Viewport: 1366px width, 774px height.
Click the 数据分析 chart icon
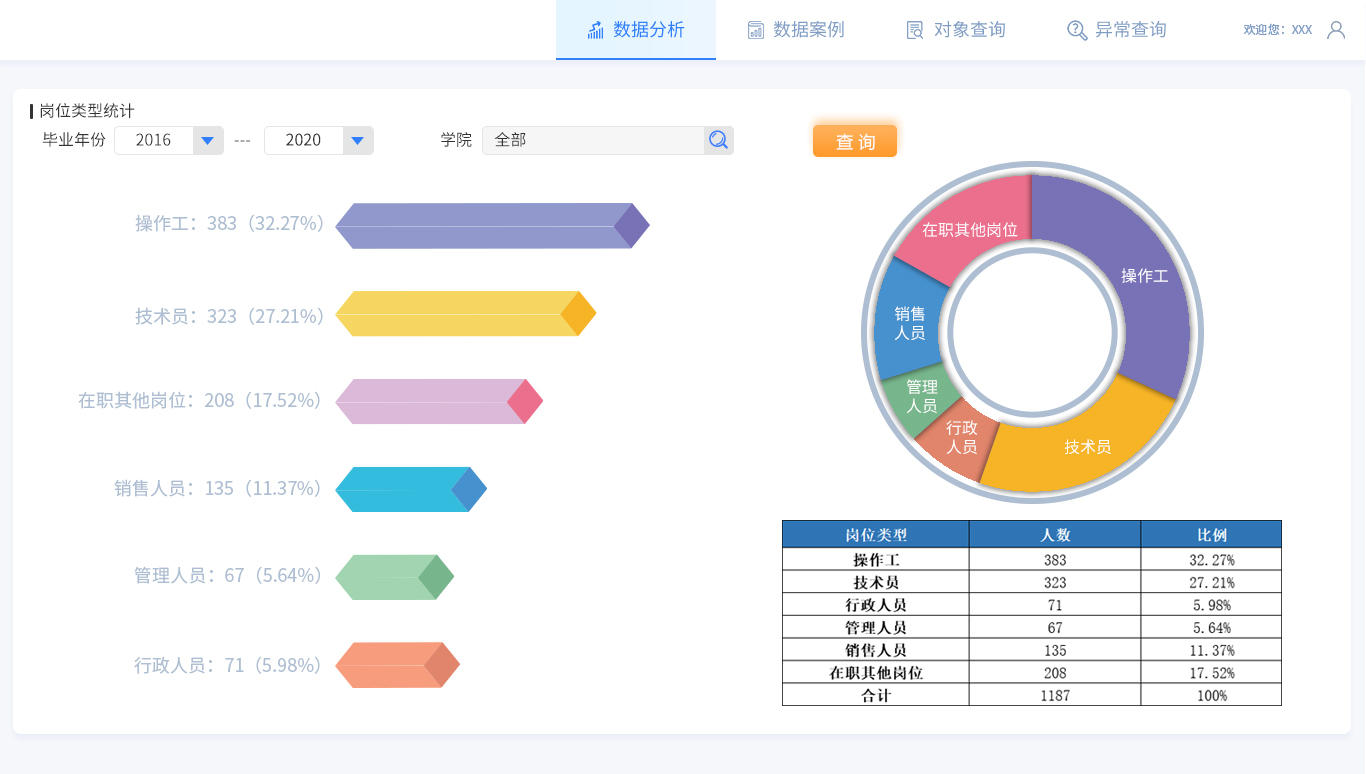coord(596,30)
